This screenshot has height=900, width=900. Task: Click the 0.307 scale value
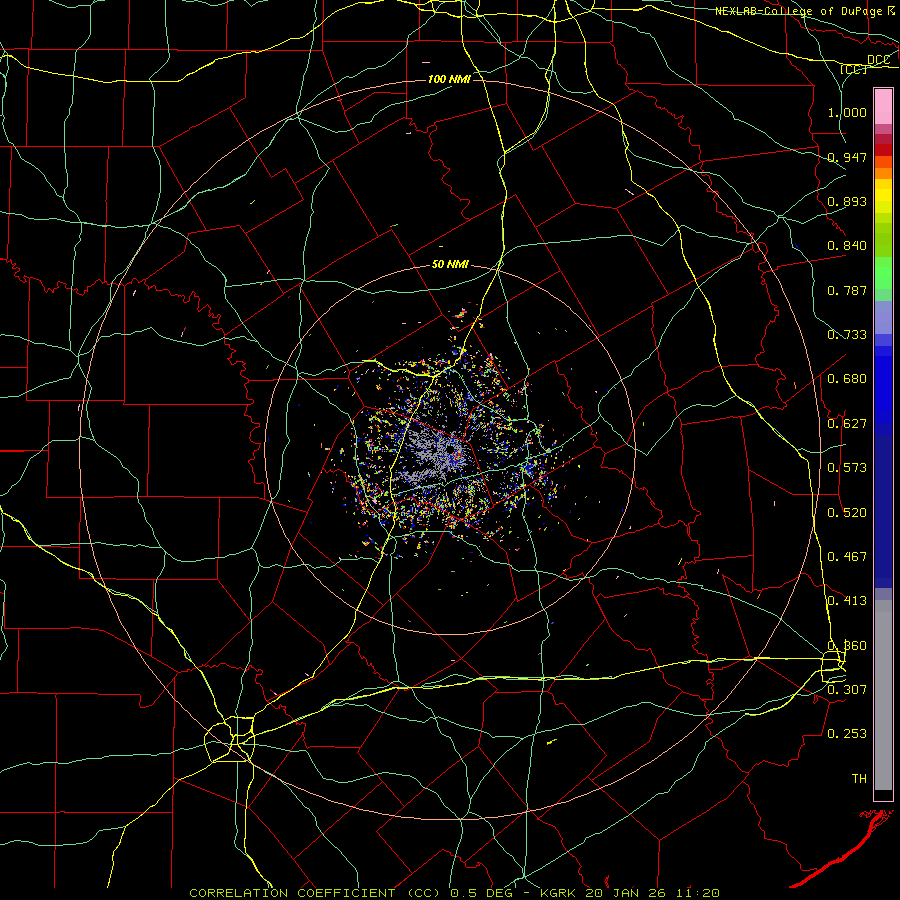coord(847,689)
